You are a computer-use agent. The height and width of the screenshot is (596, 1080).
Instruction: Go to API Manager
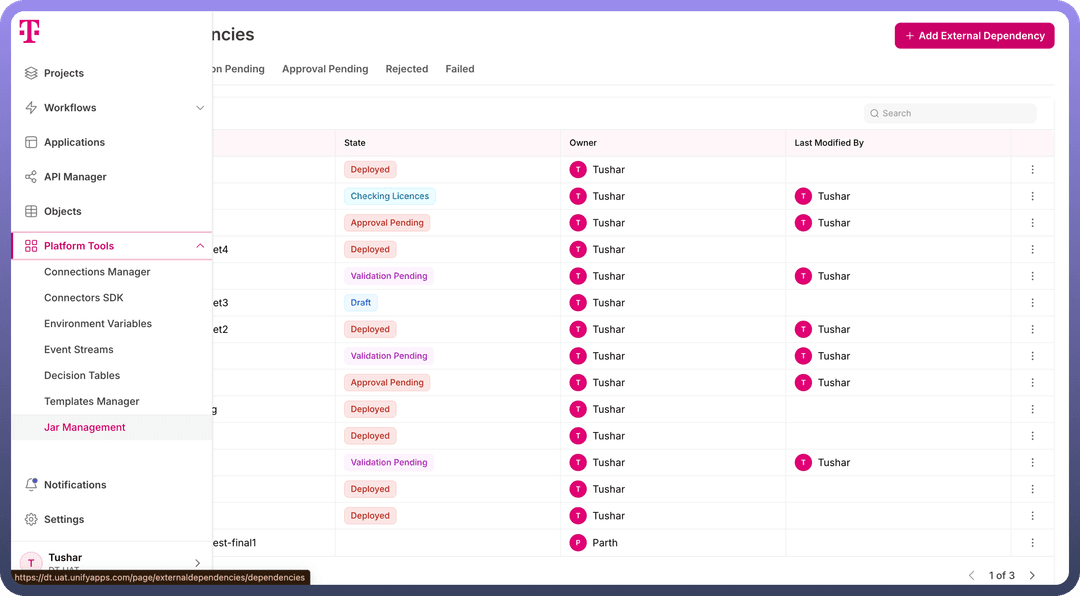click(75, 177)
